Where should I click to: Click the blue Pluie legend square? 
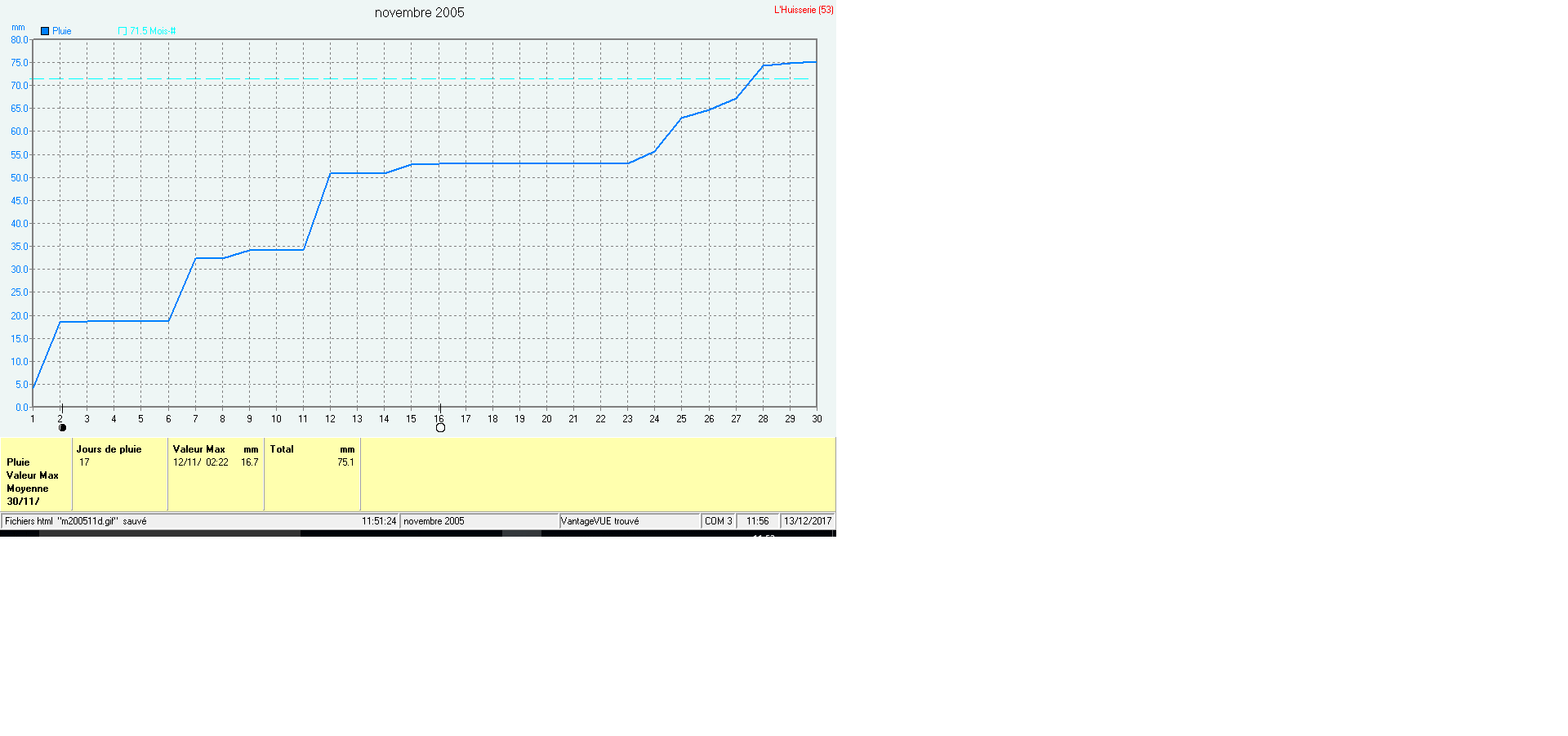(45, 31)
